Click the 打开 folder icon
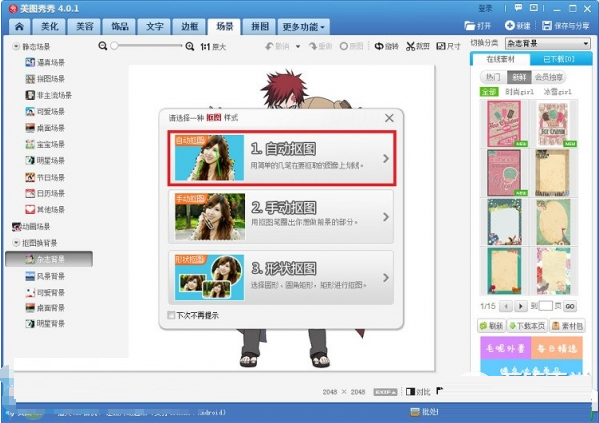The height and width of the screenshot is (423, 599). [x=469, y=26]
